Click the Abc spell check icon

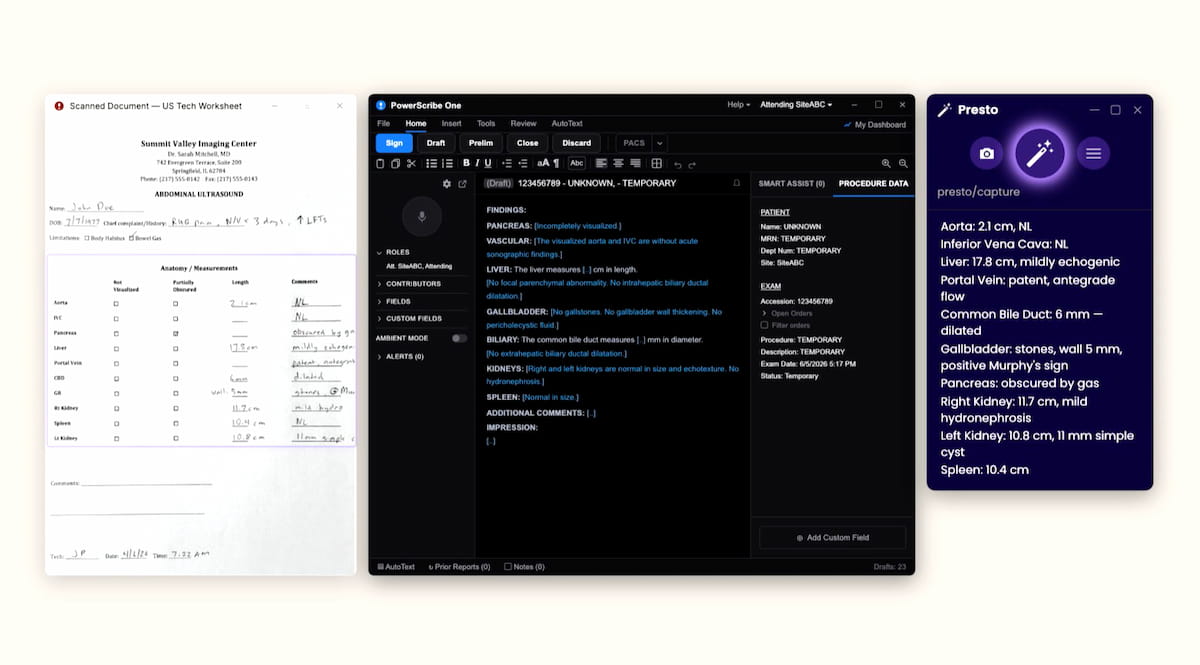pyautogui.click(x=577, y=163)
